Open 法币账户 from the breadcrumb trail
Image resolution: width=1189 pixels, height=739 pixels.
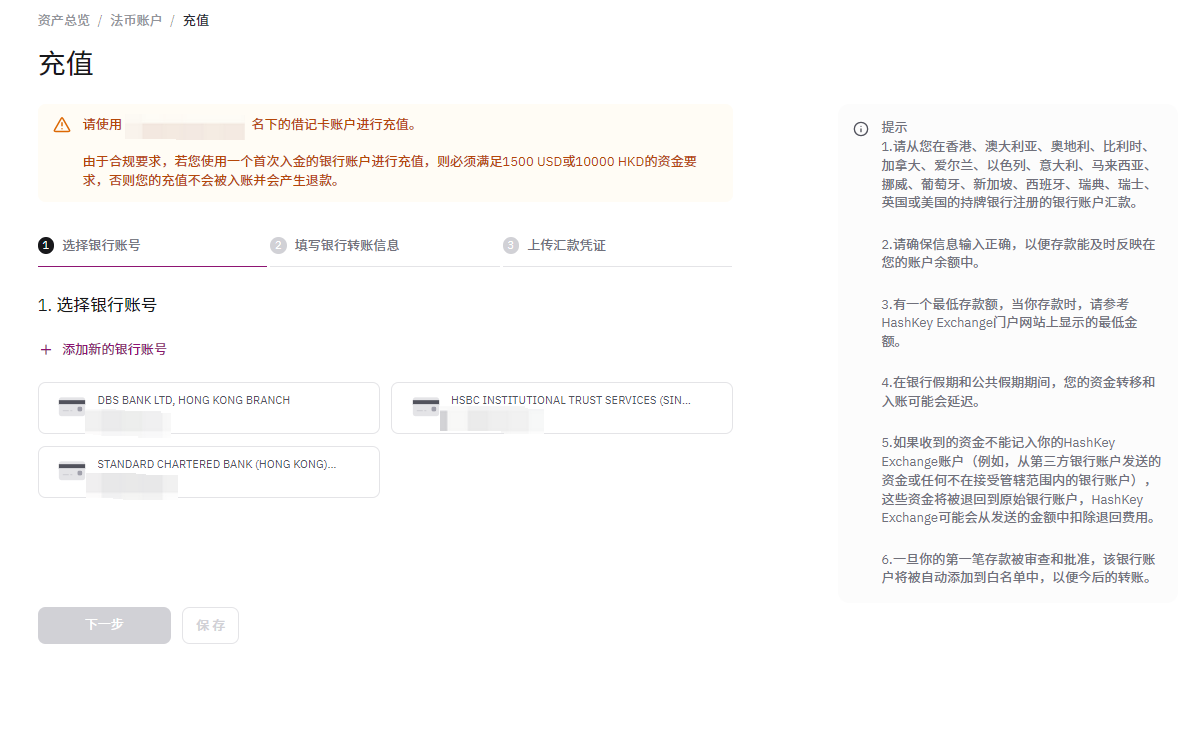coord(137,19)
